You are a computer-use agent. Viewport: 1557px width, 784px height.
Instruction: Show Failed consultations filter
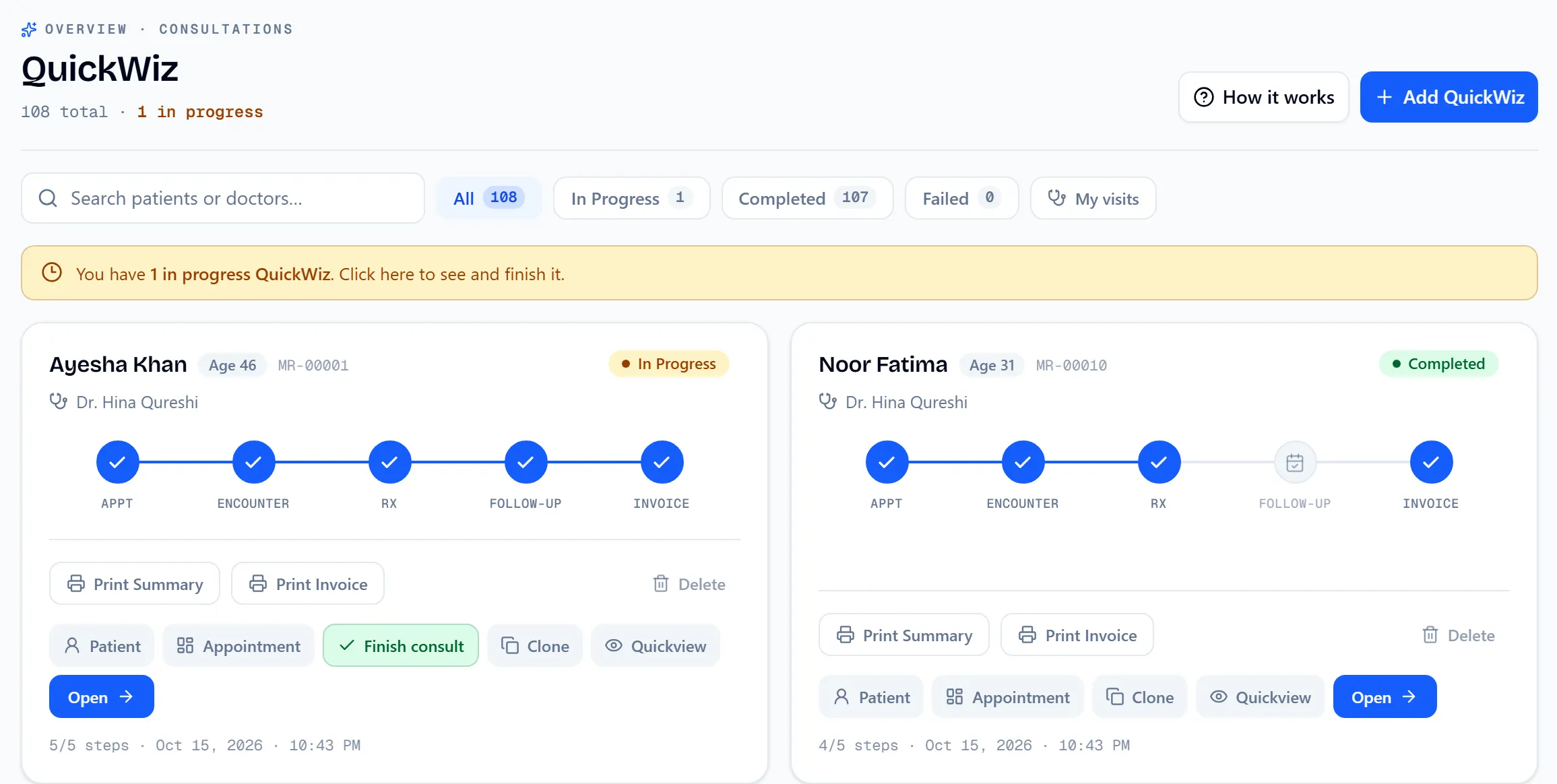961,198
